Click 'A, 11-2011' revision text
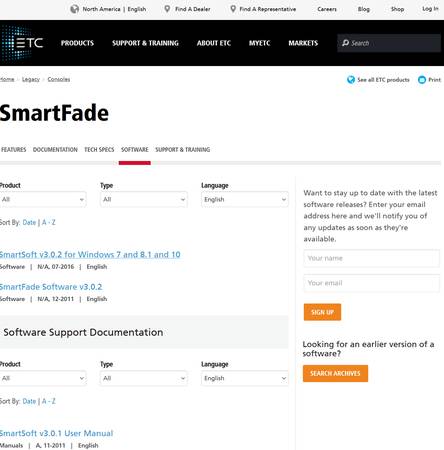The image size is (444, 450). tap(50, 446)
